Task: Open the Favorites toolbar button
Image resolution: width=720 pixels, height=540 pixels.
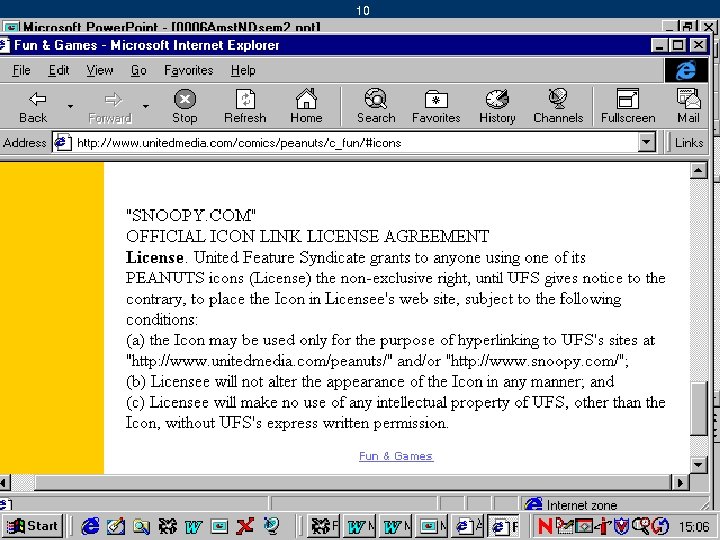Action: 436,107
